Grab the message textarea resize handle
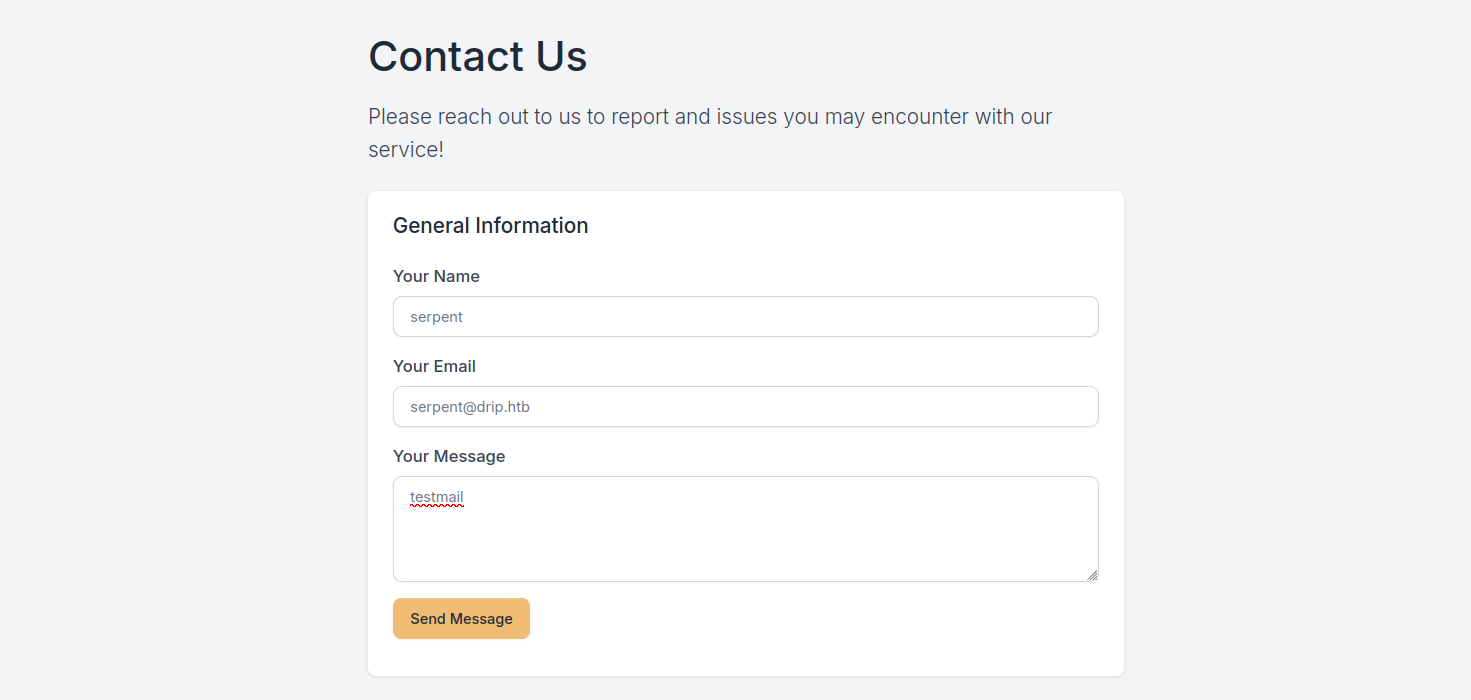 pos(1092,575)
